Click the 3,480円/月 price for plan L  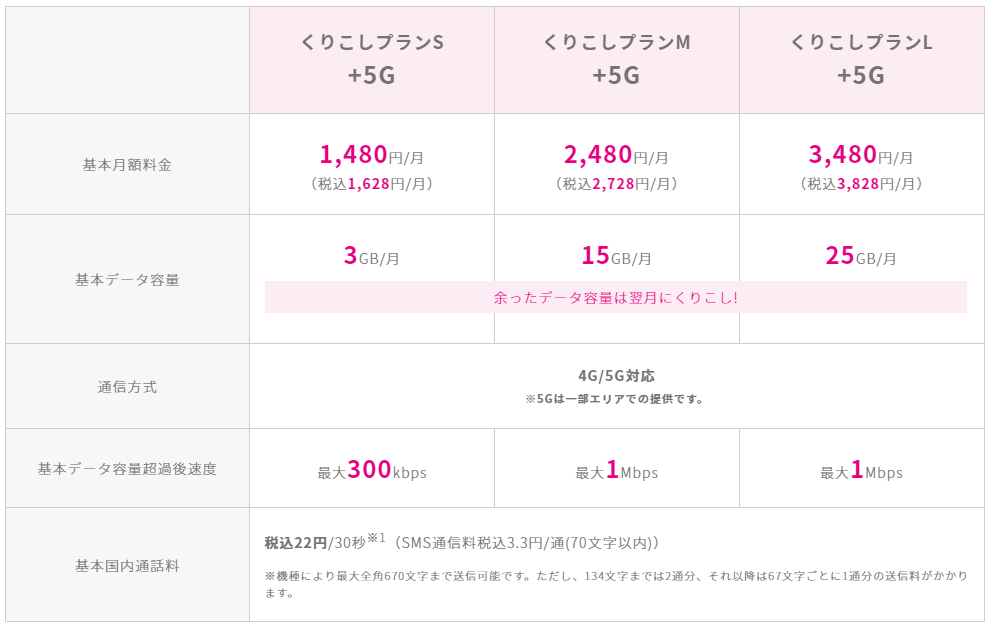coord(861,154)
